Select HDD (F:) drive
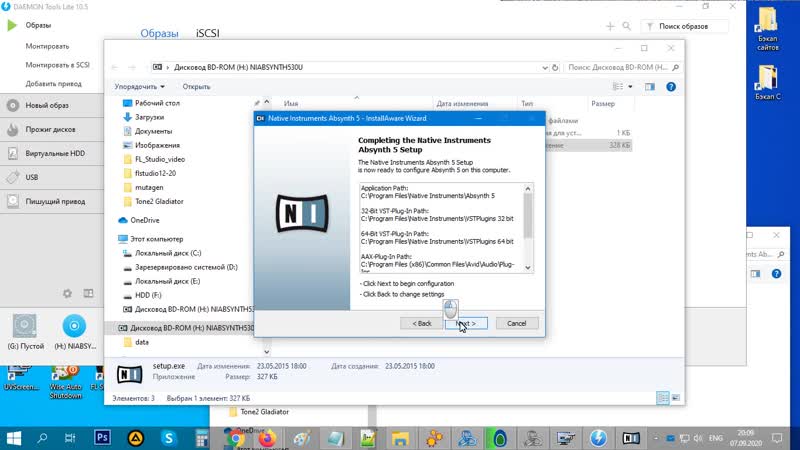 pyautogui.click(x=148, y=295)
